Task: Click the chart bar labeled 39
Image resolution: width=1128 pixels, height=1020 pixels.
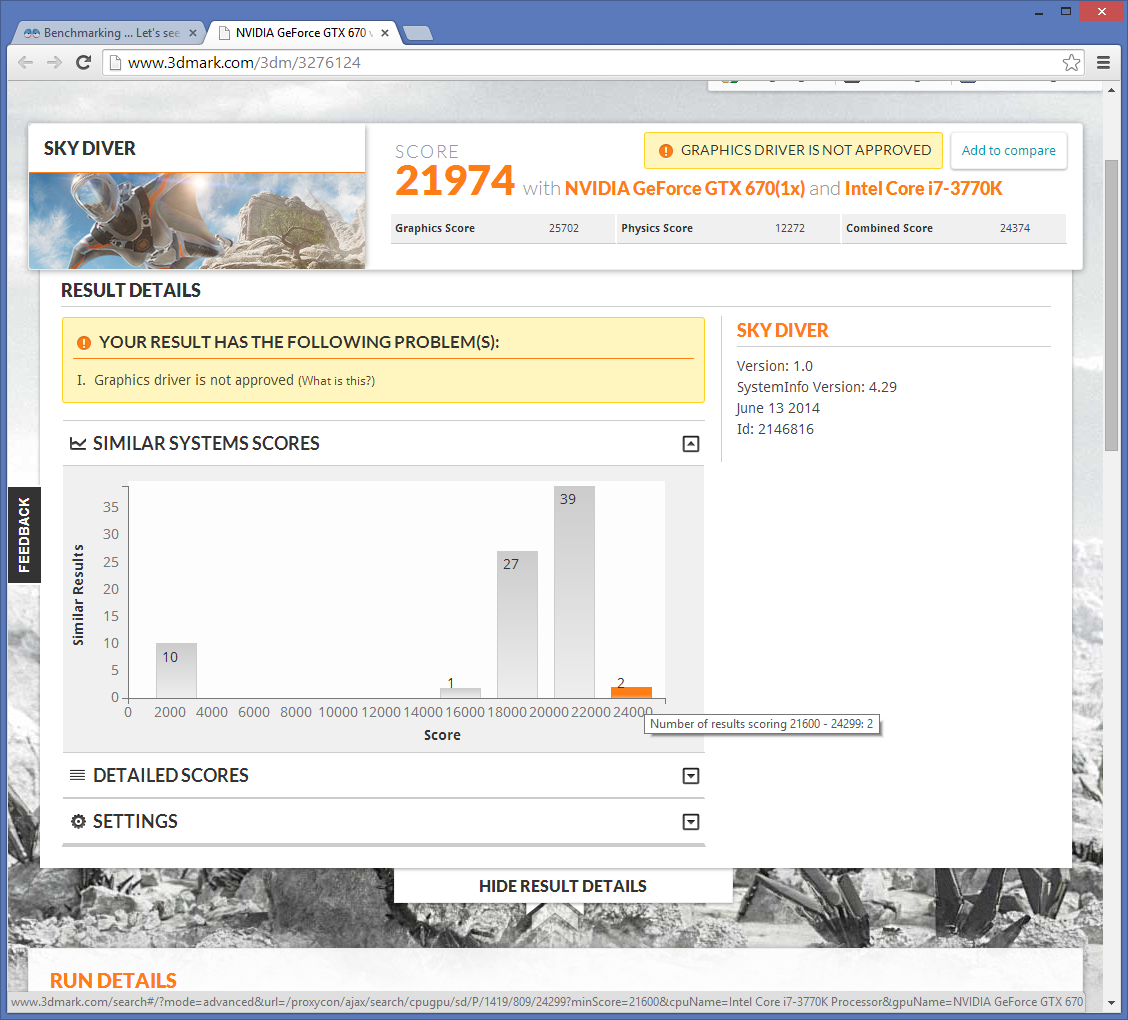Action: pyautogui.click(x=574, y=592)
